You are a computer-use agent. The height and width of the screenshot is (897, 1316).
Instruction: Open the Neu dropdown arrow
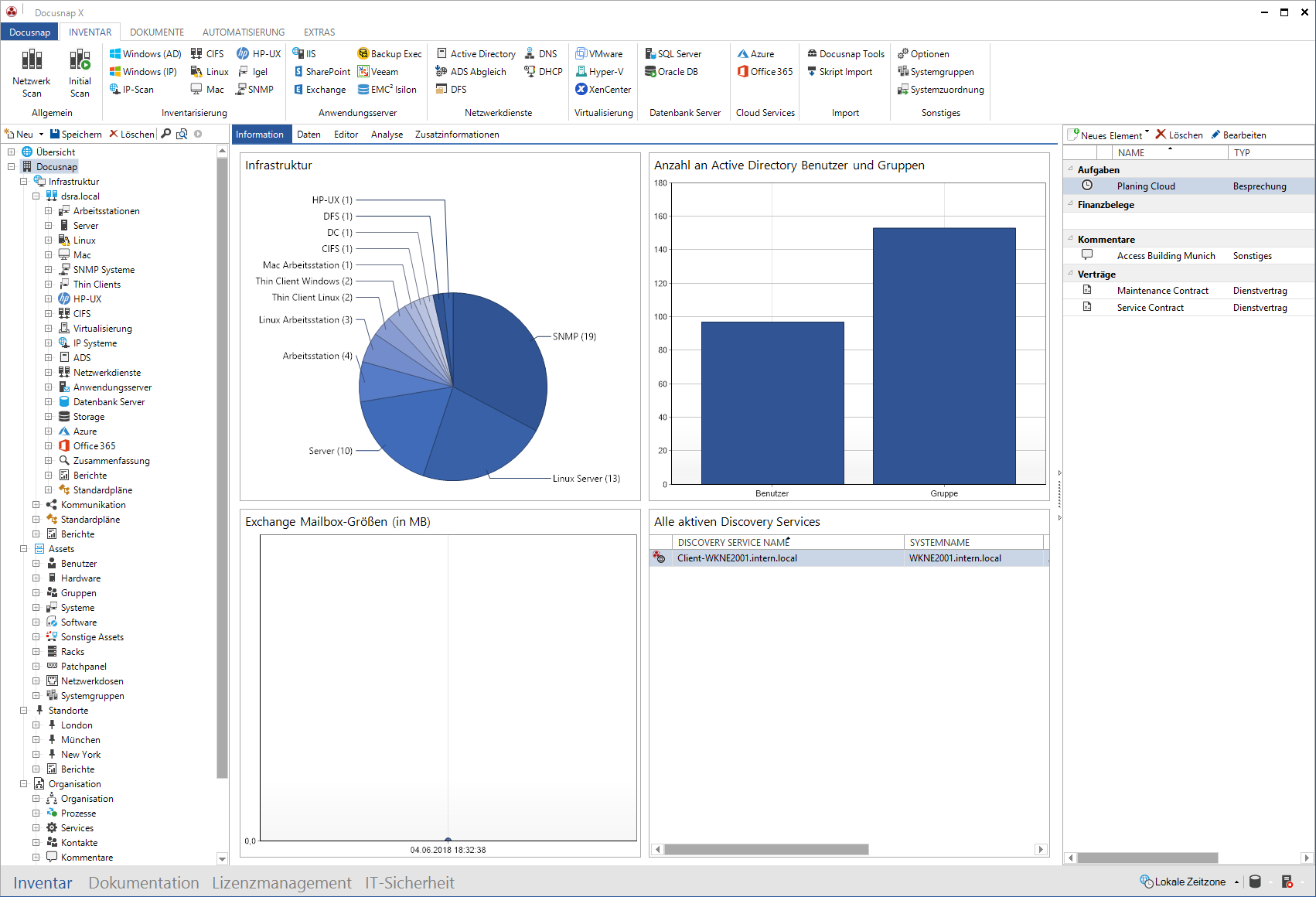(41, 135)
